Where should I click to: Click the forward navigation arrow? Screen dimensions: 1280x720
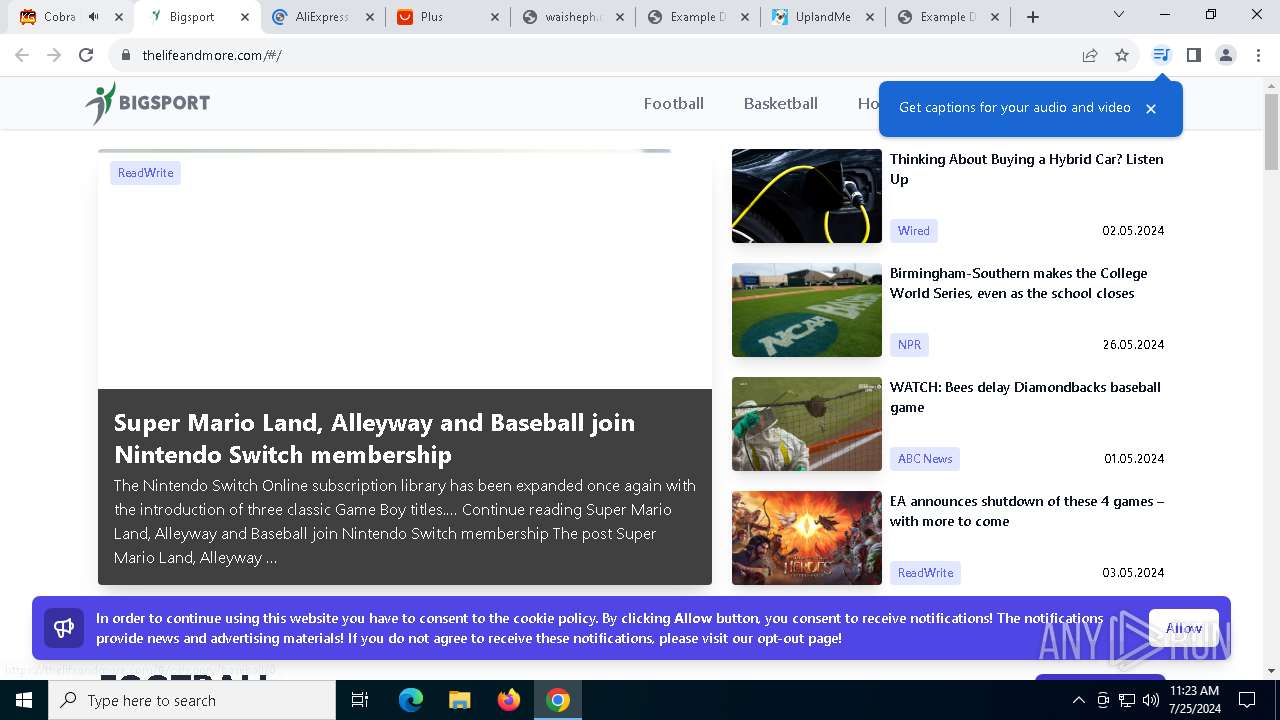pos(54,55)
